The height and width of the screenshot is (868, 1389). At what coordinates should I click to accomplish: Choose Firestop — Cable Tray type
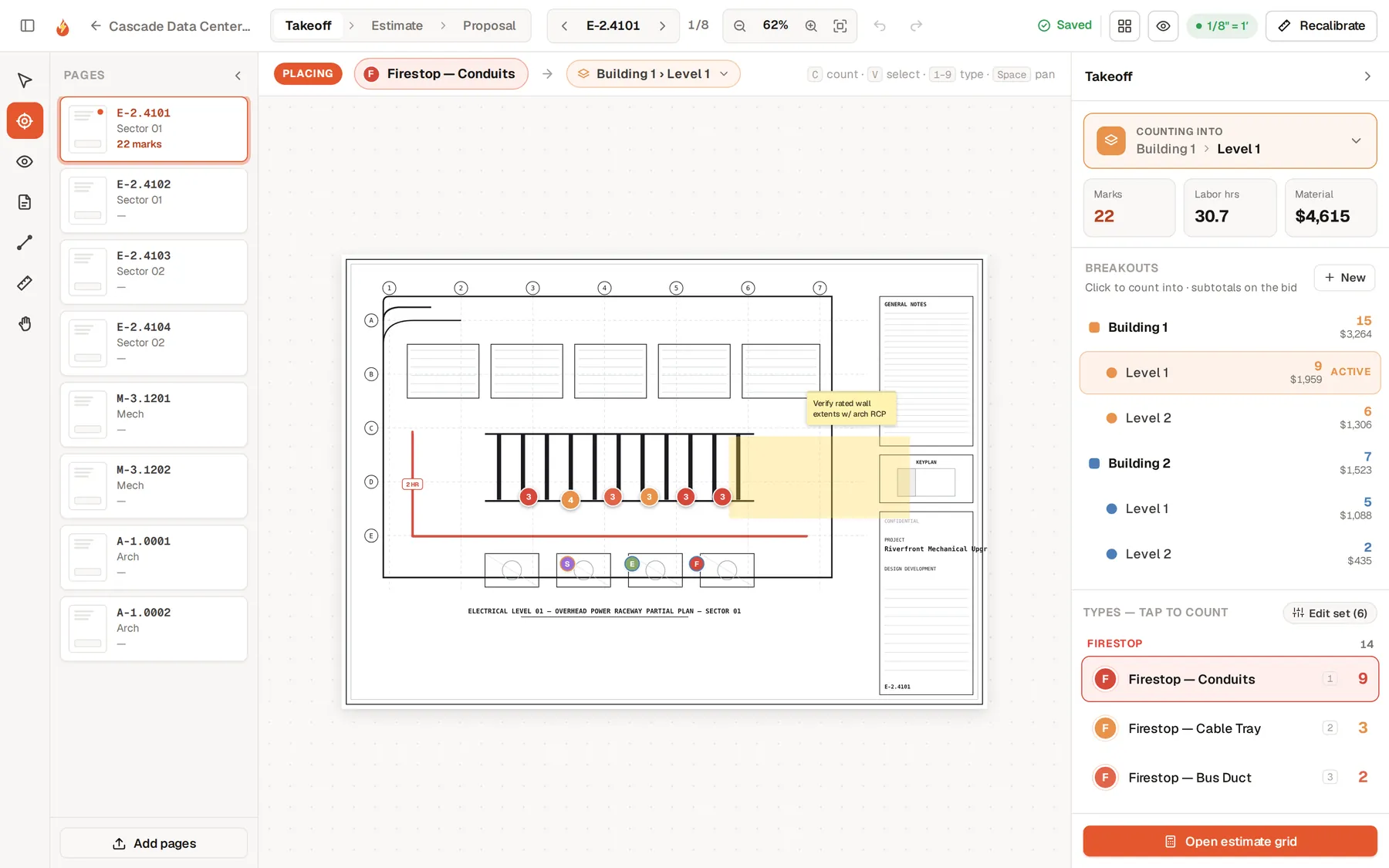click(1229, 728)
